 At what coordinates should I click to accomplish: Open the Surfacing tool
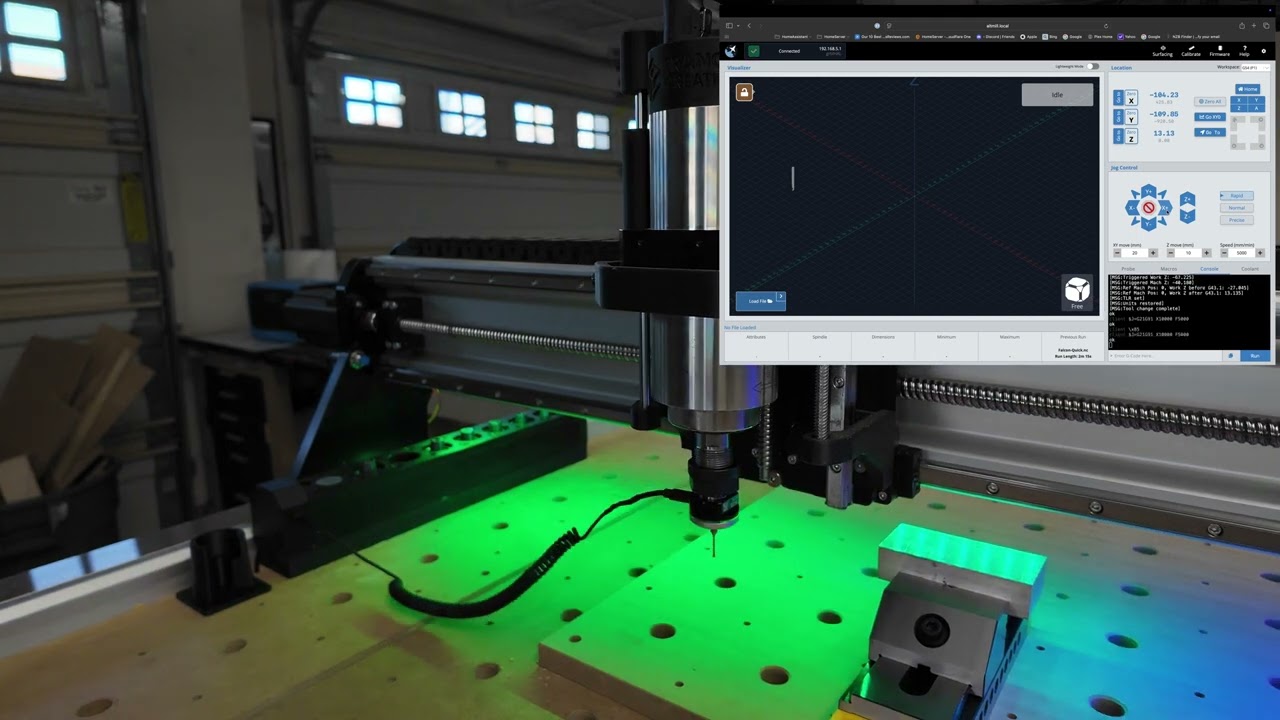(1163, 51)
